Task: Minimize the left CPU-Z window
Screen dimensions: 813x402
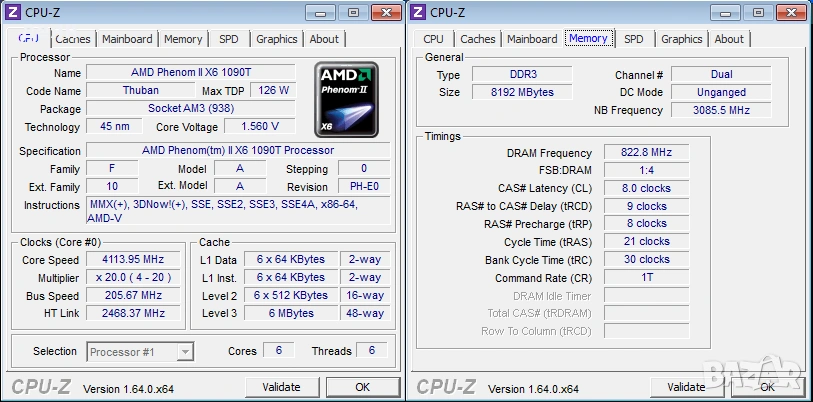Action: (x=320, y=12)
